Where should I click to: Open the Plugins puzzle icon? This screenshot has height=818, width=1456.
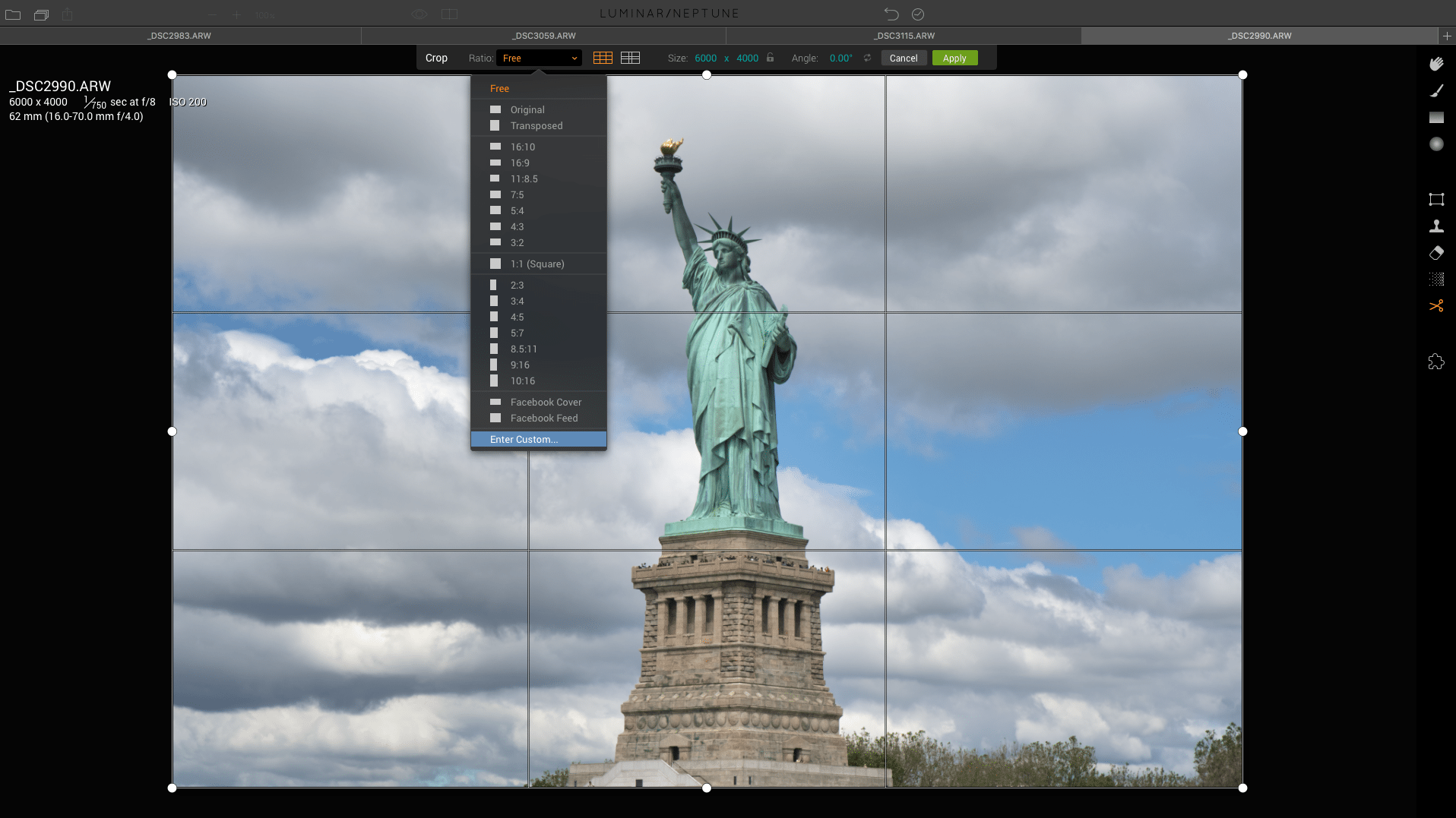1435,362
